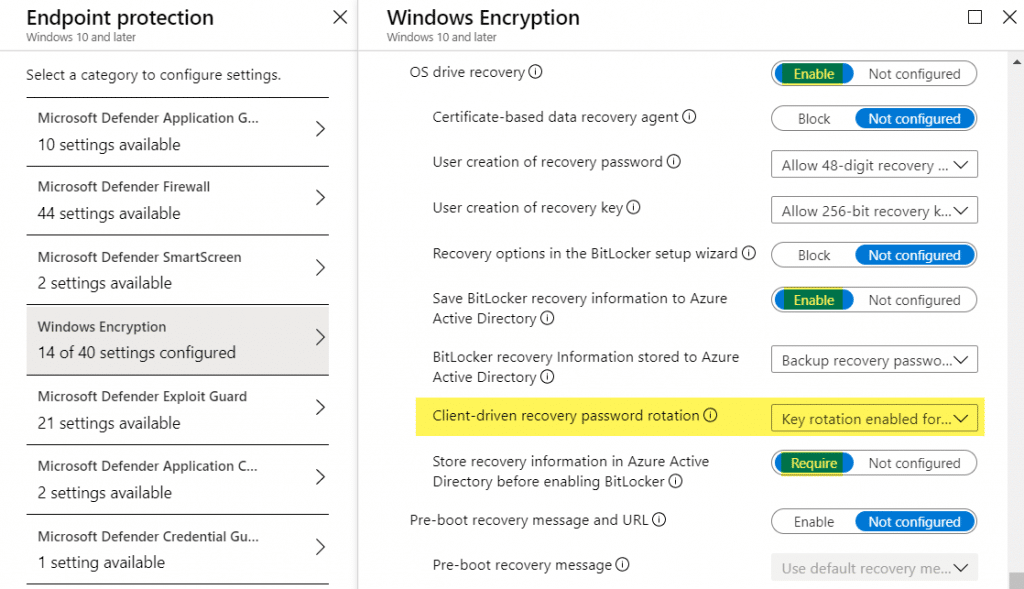Set OS drive recovery to Not configured

[x=914, y=74]
